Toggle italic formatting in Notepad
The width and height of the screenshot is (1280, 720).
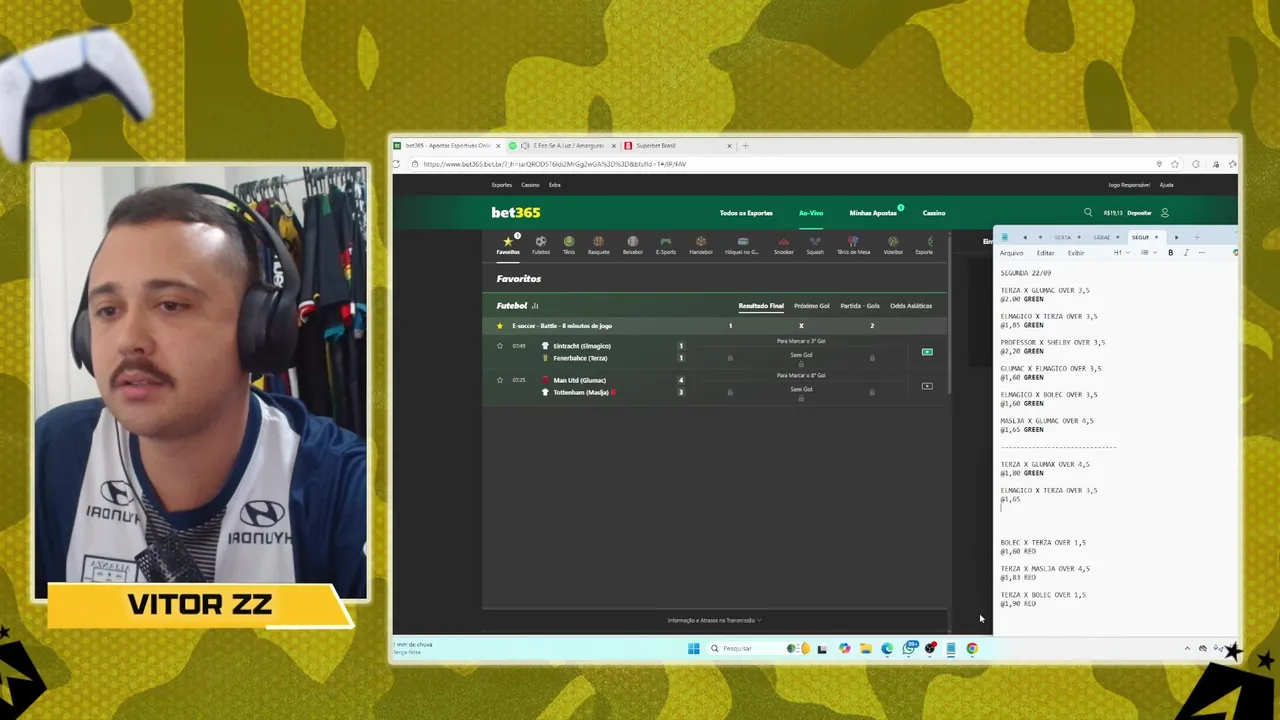(x=1186, y=253)
